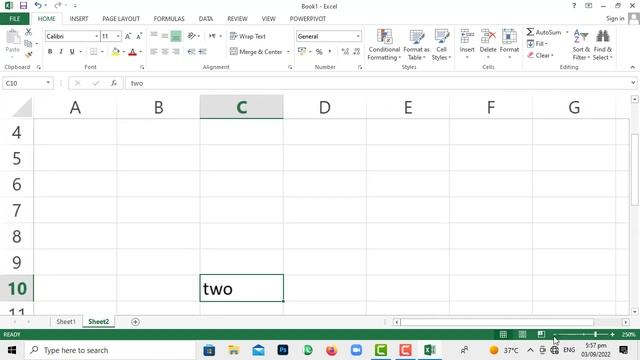Switch to the POWERPIVOT tab
The width and height of the screenshot is (640, 360).
click(308, 19)
